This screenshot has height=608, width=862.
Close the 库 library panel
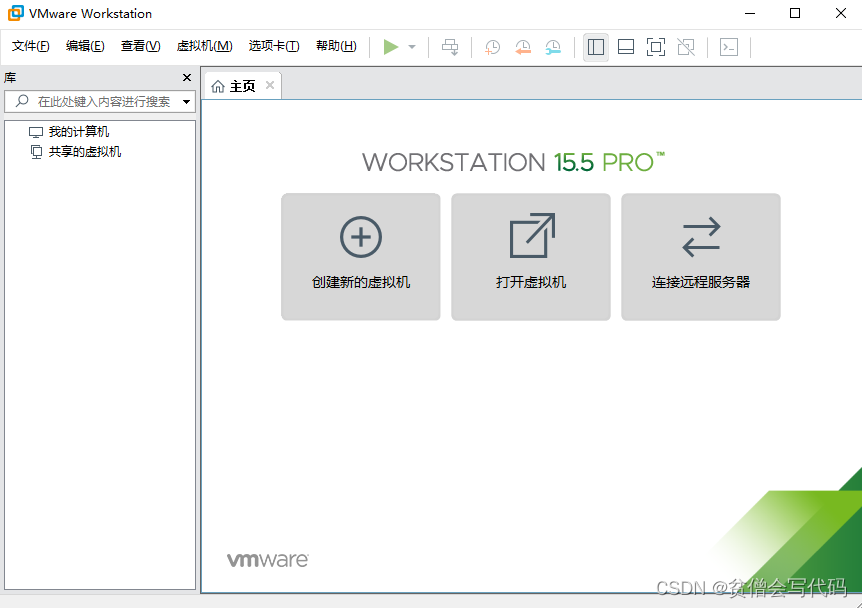[187, 78]
